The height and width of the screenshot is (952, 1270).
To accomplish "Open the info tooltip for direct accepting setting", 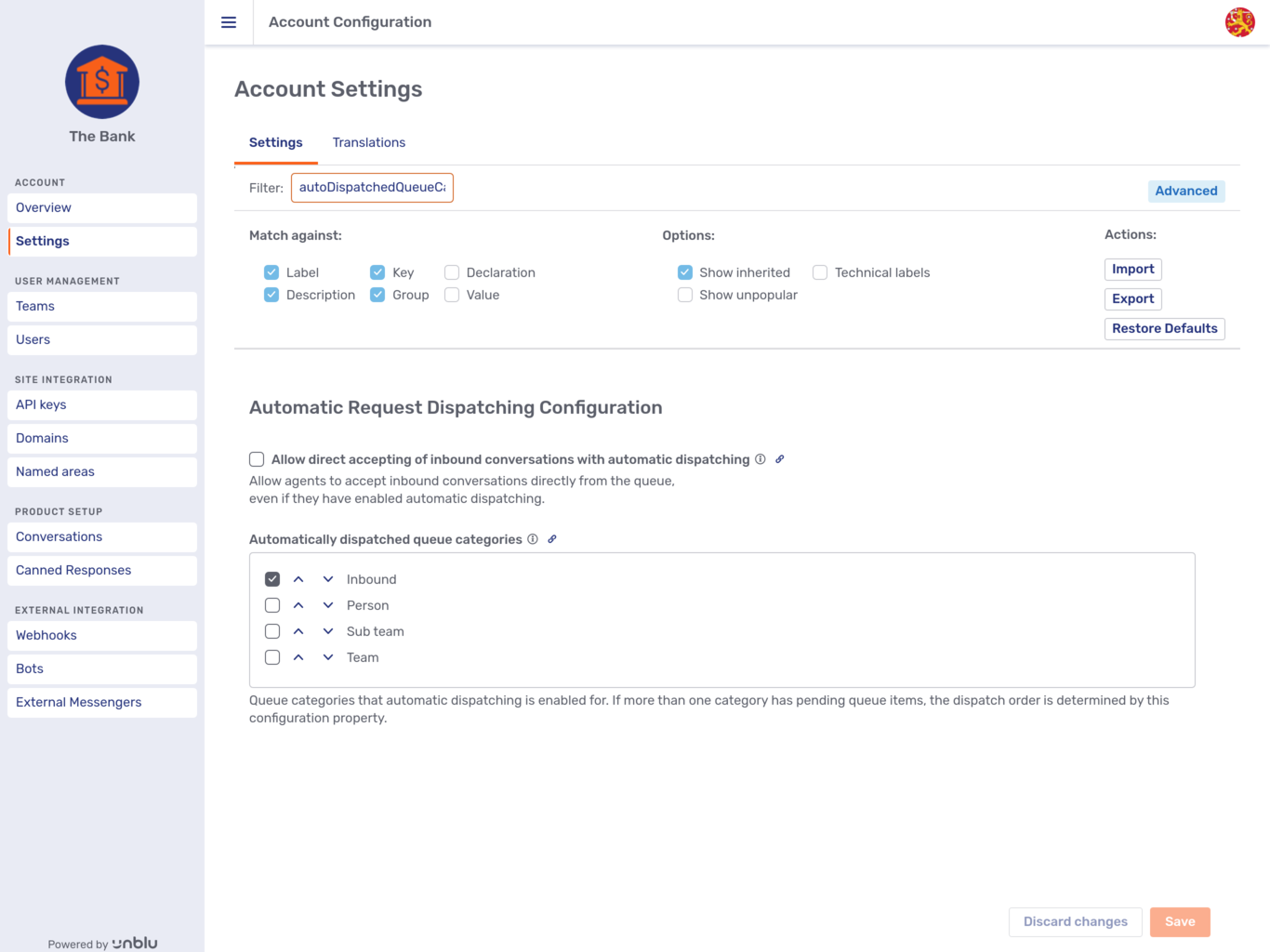I will pyautogui.click(x=761, y=458).
